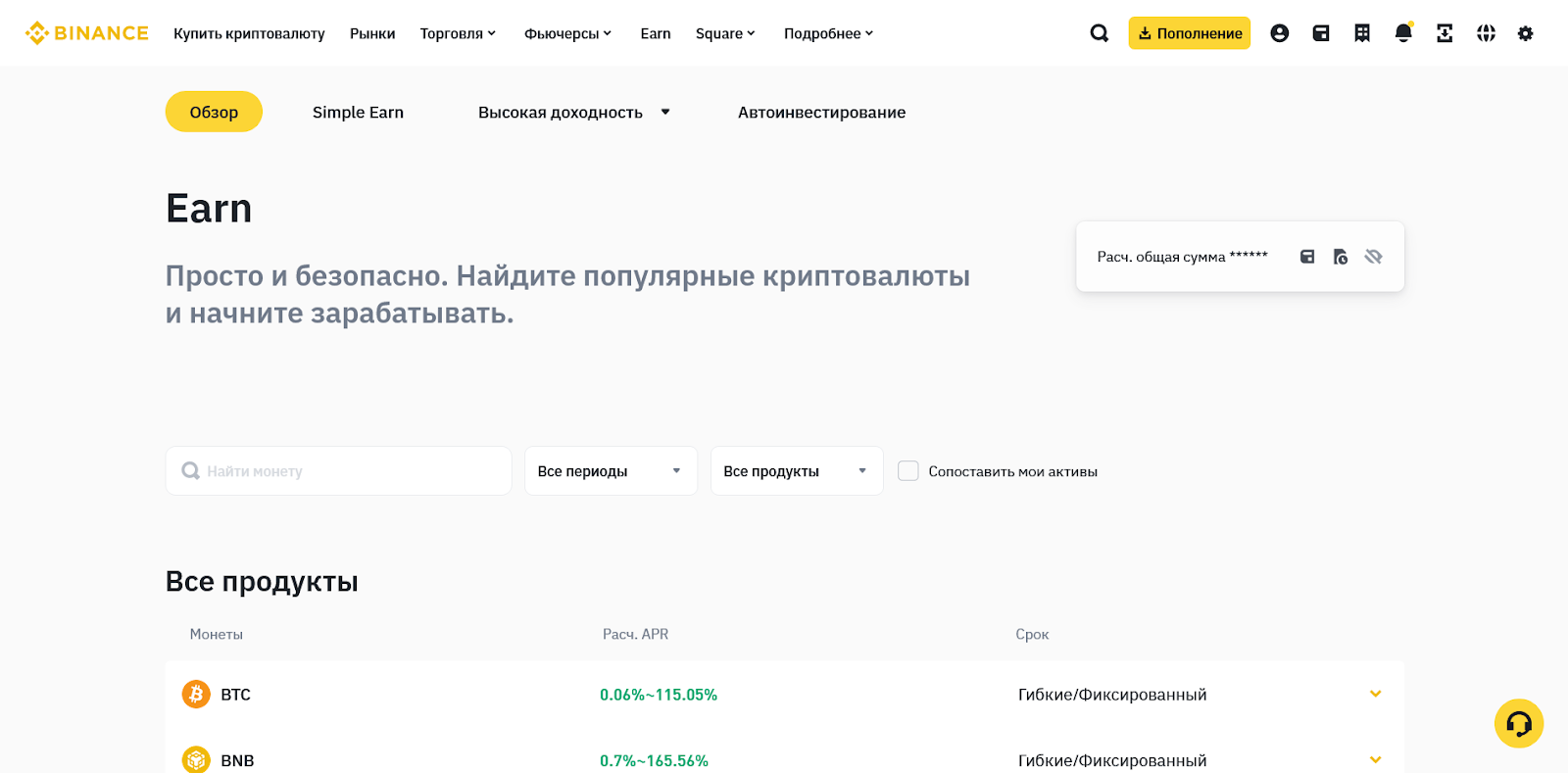Open the user profile icon
This screenshot has width=1568, height=773.
(x=1279, y=33)
